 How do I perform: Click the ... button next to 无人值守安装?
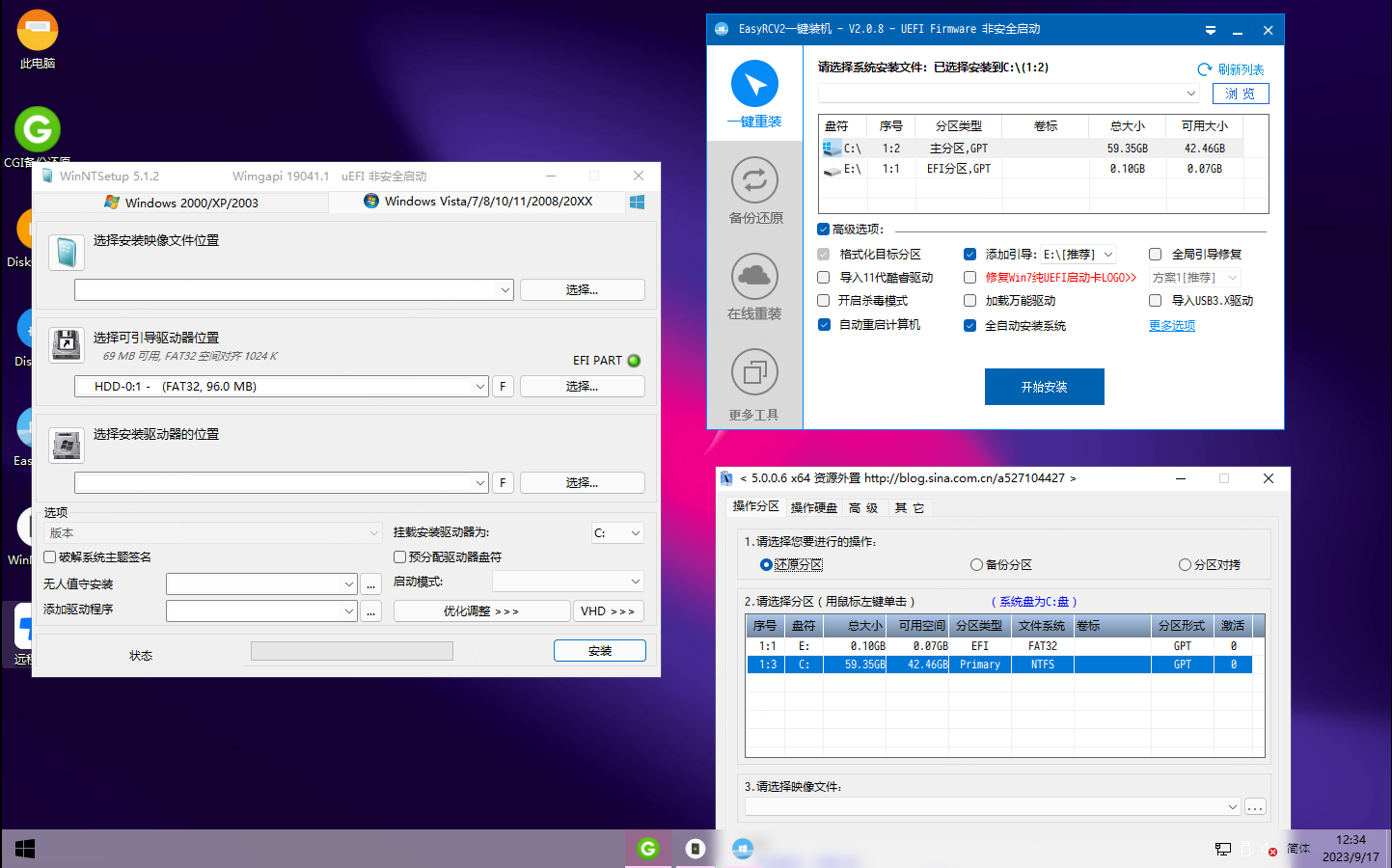pos(371,584)
